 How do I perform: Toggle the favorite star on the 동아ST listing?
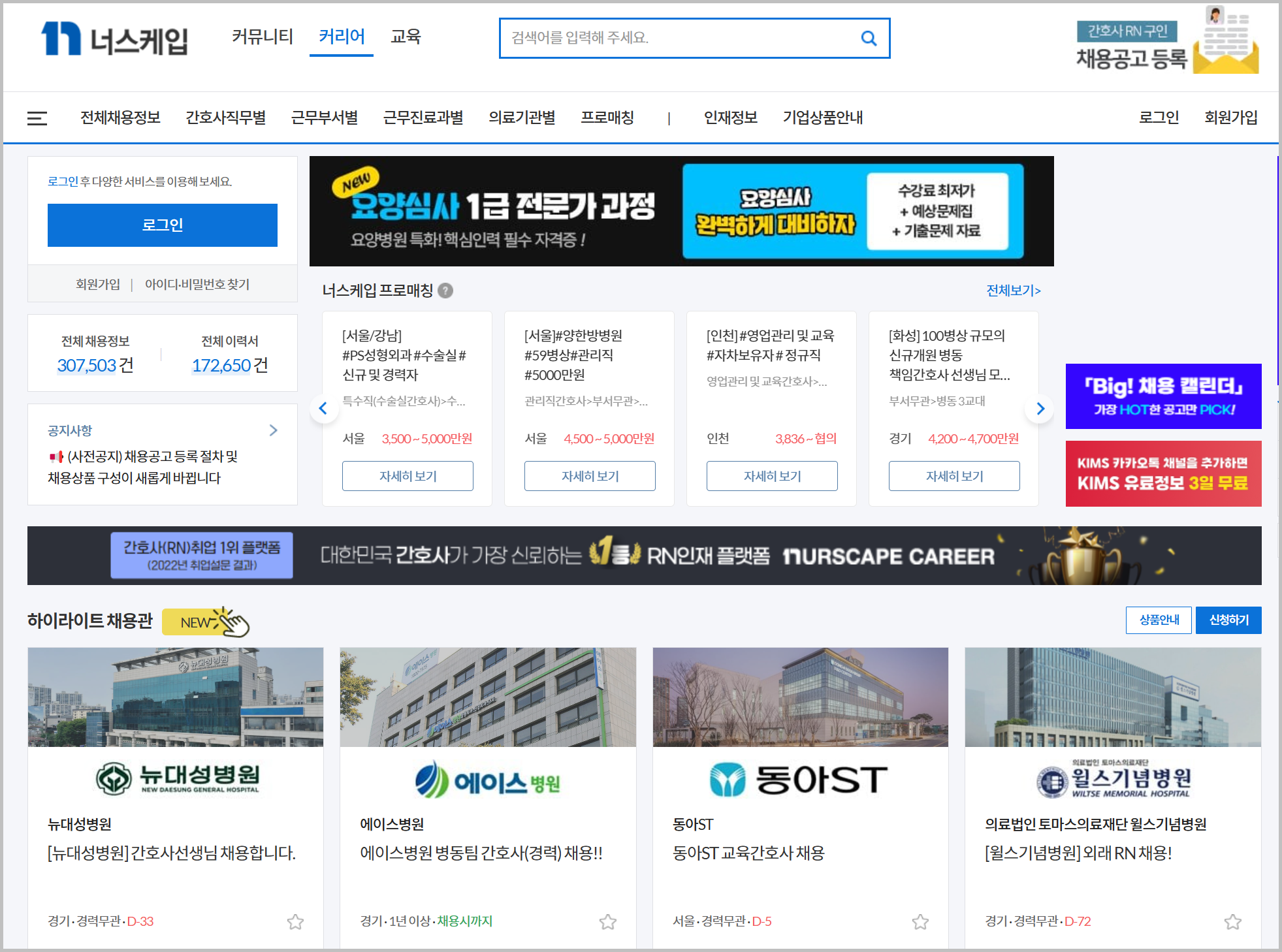point(920,921)
